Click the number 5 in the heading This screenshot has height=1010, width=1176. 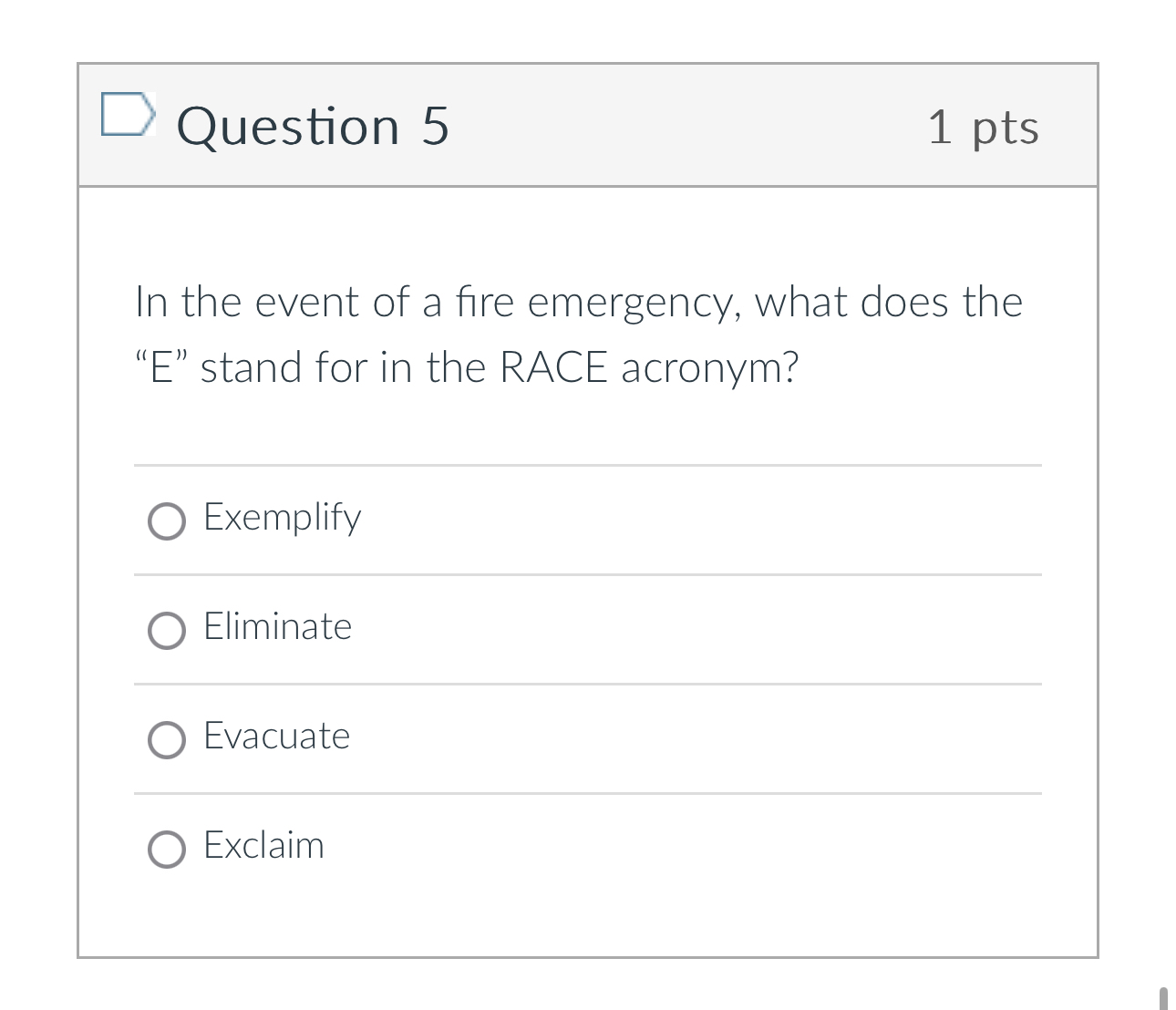tap(435, 126)
